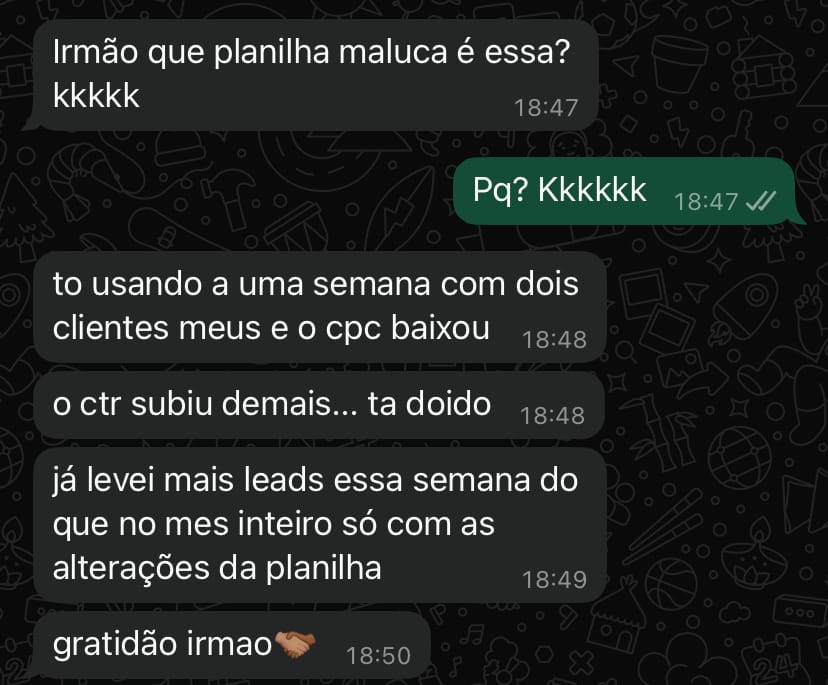828x685 pixels.
Task: Tap the text 'que no mes inteiro'
Action: point(193,524)
